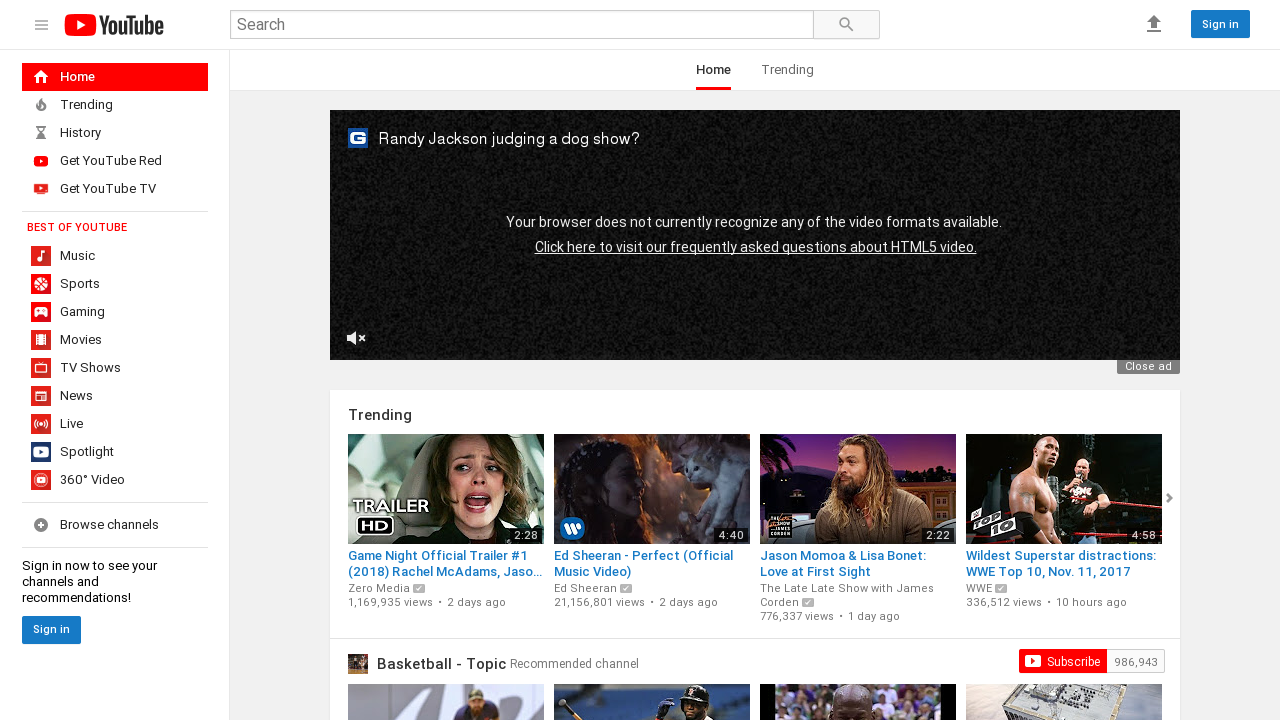Switch to the Trending tab
This screenshot has height=720, width=1280.
[x=787, y=70]
